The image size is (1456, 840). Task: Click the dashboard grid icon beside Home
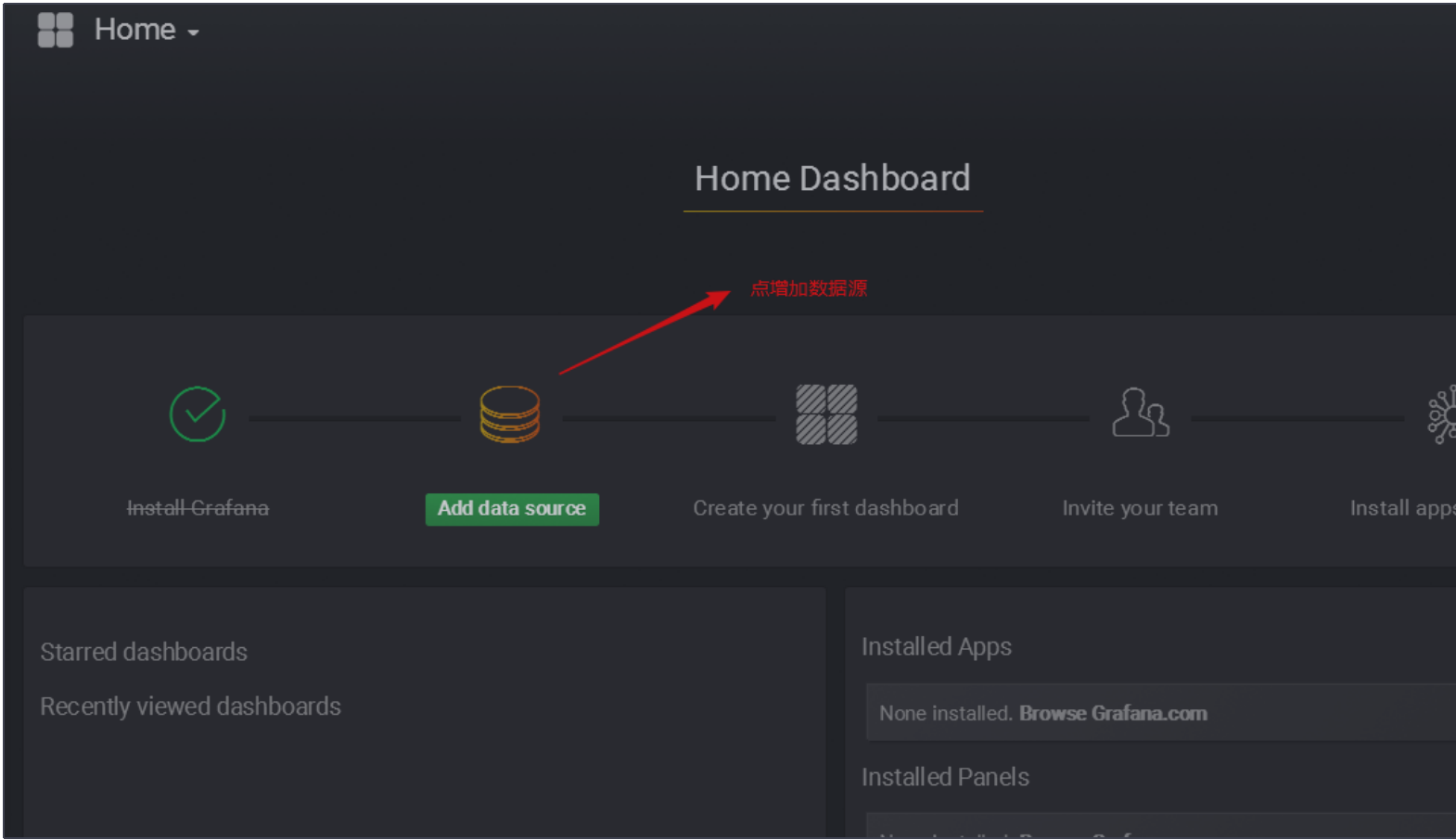(55, 30)
